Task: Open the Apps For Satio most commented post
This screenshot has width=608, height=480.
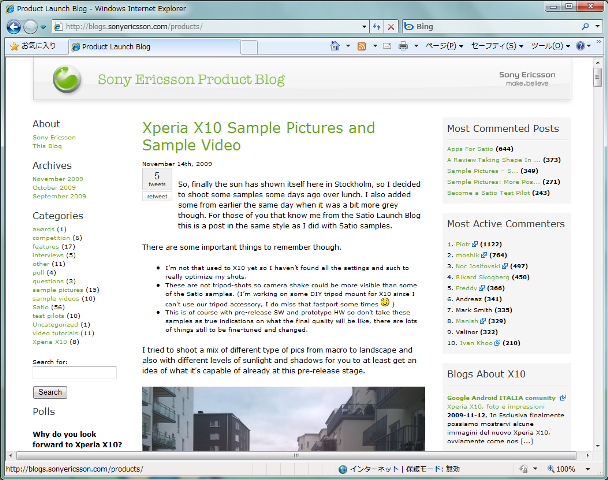Action: tap(470, 149)
